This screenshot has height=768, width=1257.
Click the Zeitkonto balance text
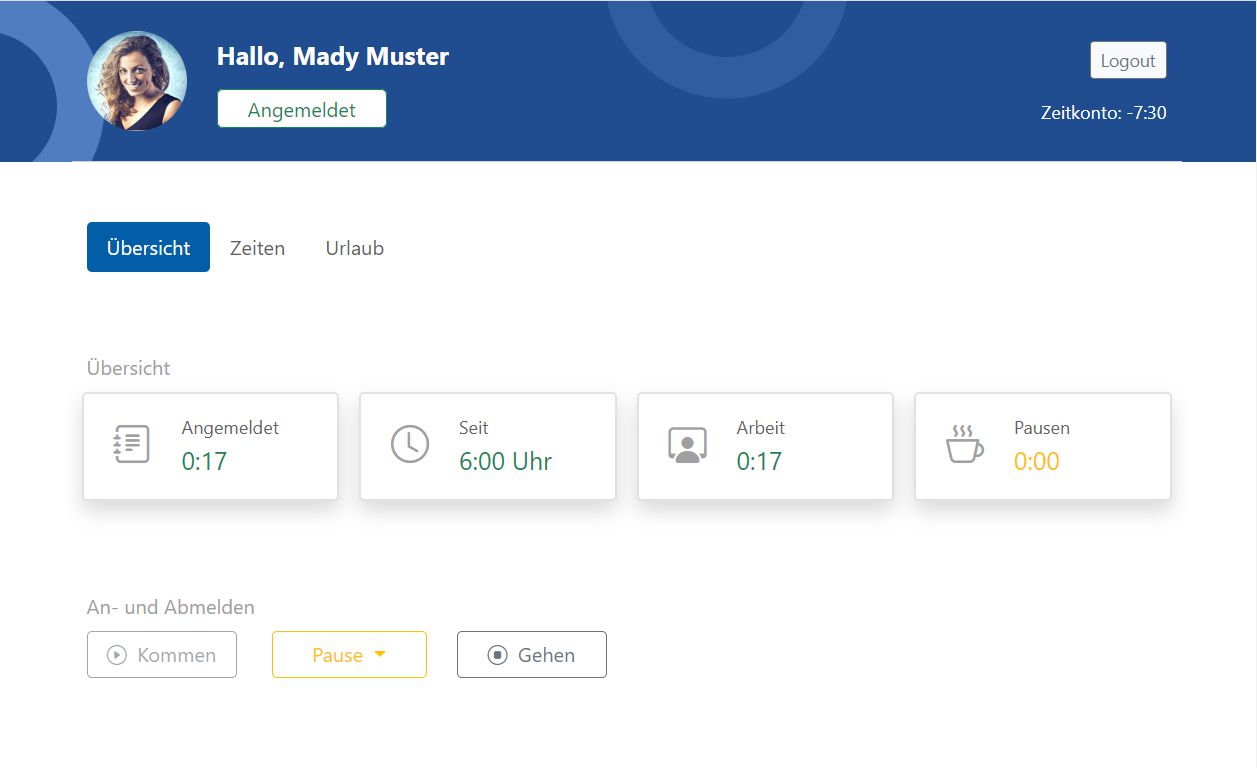pos(1103,113)
